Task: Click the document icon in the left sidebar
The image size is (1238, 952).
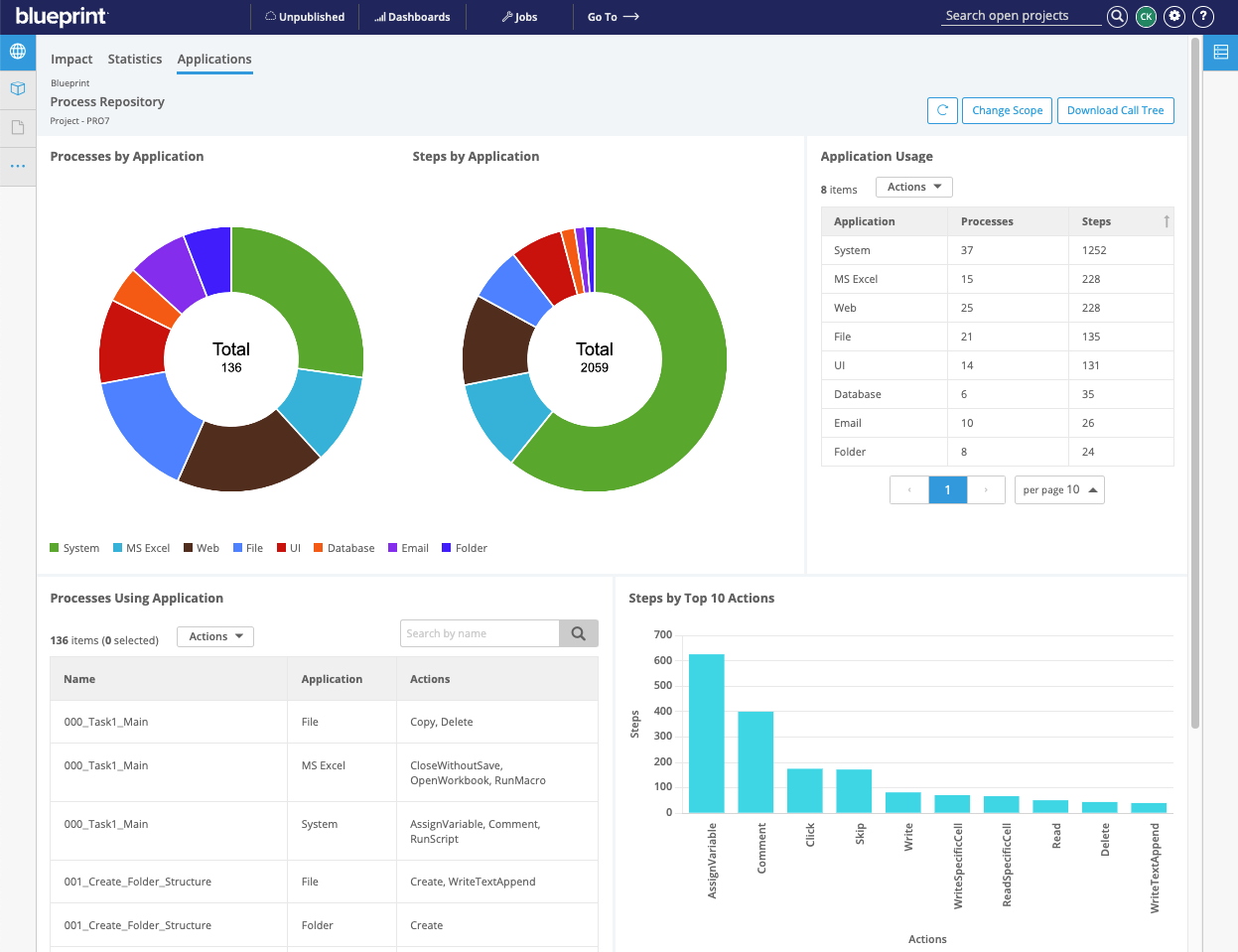Action: pos(19,126)
